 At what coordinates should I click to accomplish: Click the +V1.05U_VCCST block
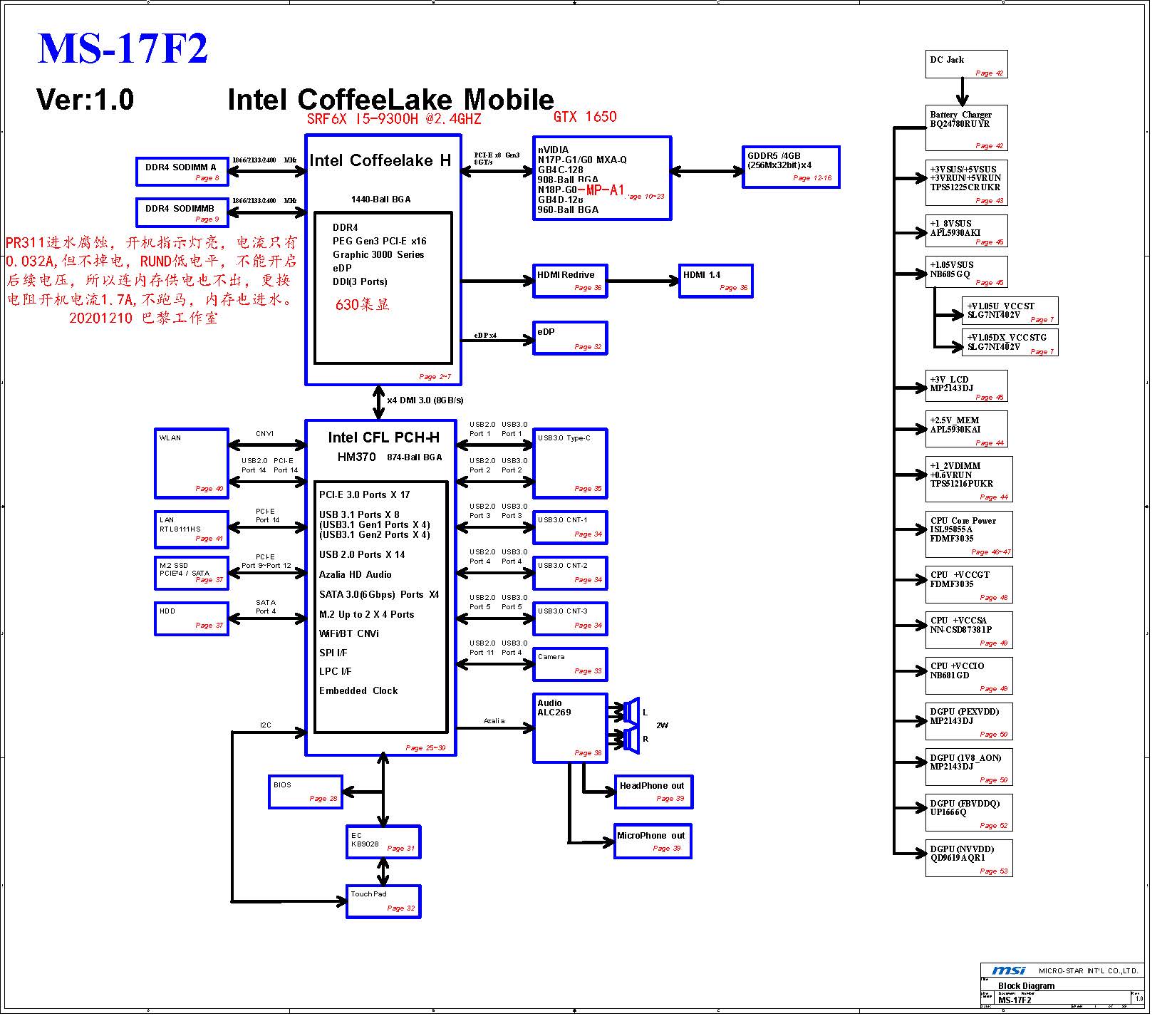coord(1010,311)
